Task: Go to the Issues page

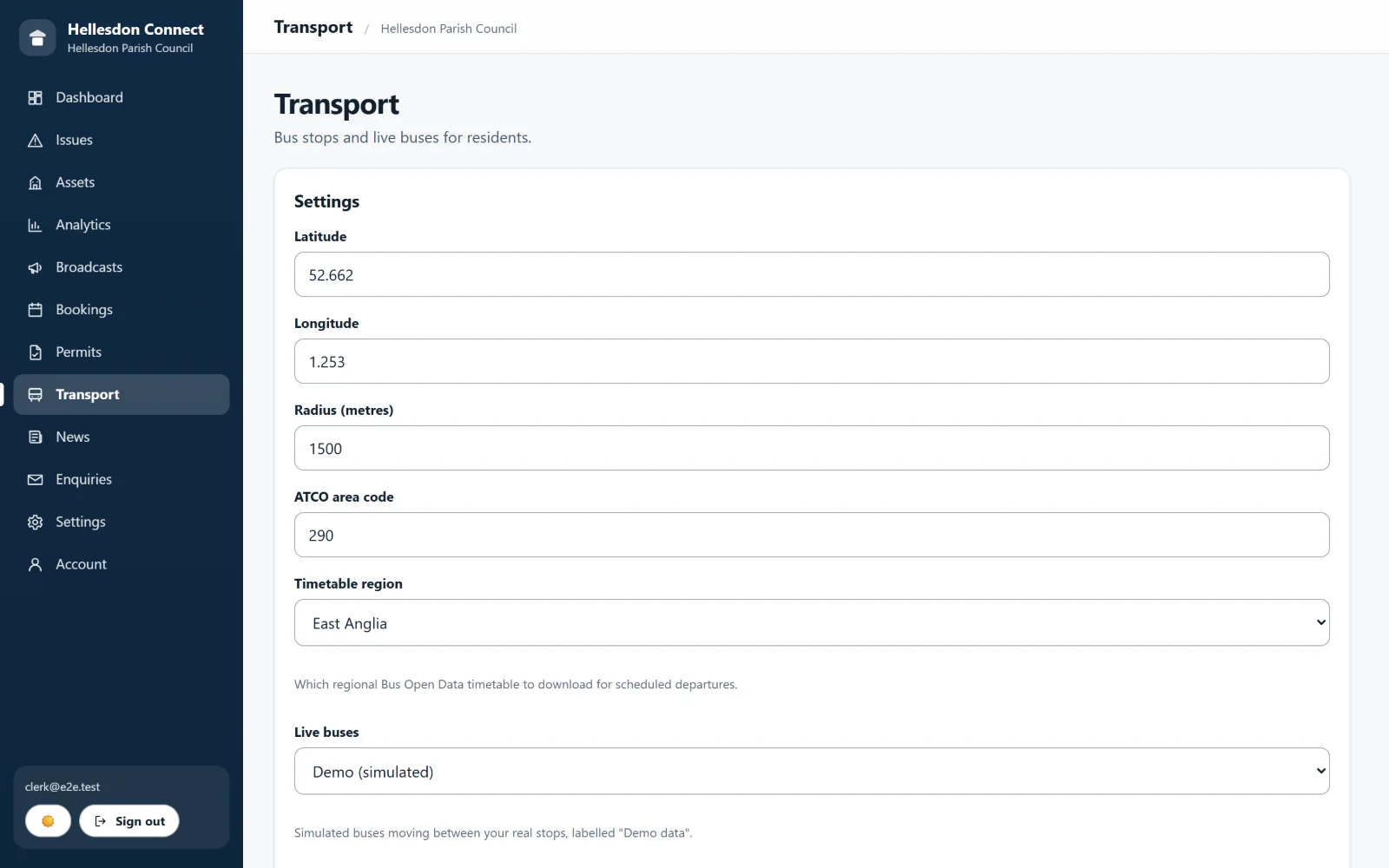Action: (x=122, y=141)
